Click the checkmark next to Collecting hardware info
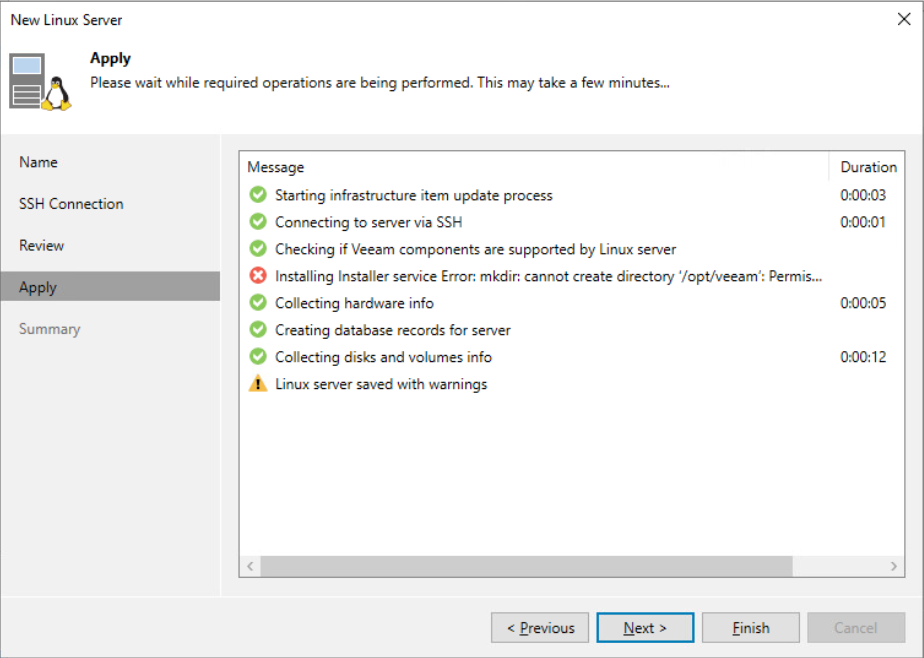This screenshot has width=924, height=658. tap(258, 303)
